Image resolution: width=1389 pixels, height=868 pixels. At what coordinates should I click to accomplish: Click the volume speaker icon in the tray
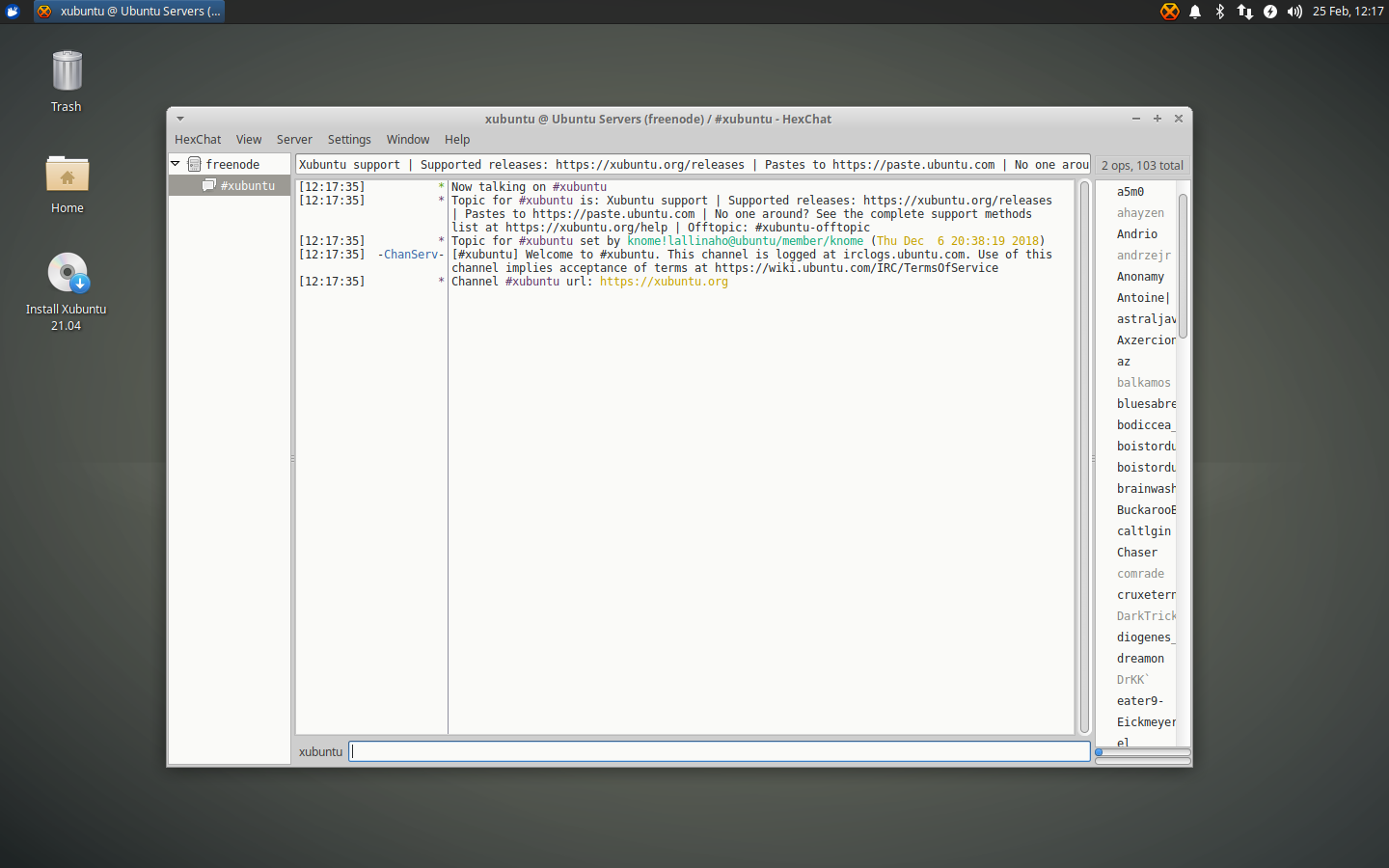pyautogui.click(x=1294, y=11)
